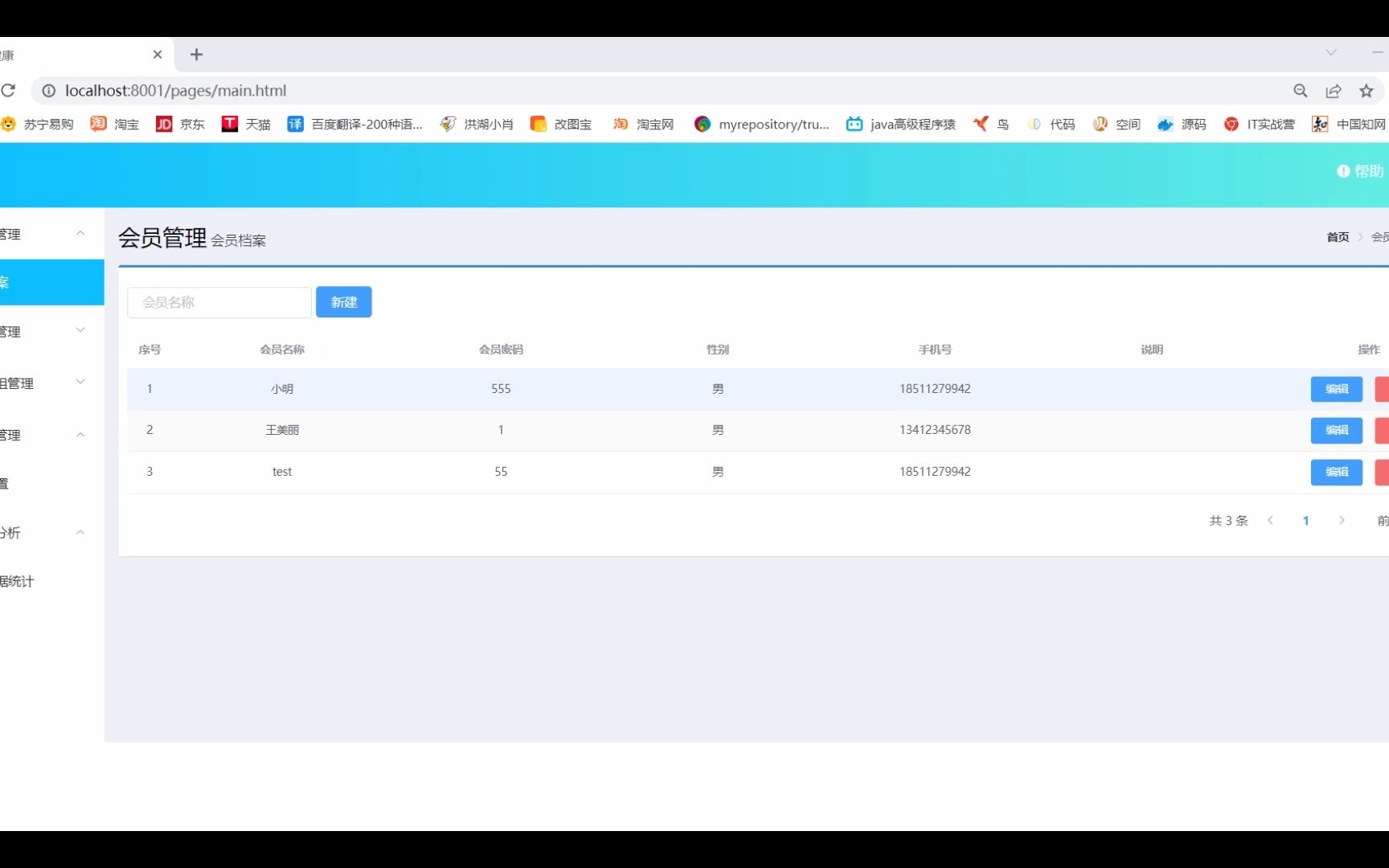Expand the second sidebar 管理 group
This screenshot has height=868, width=1389.
(80, 330)
